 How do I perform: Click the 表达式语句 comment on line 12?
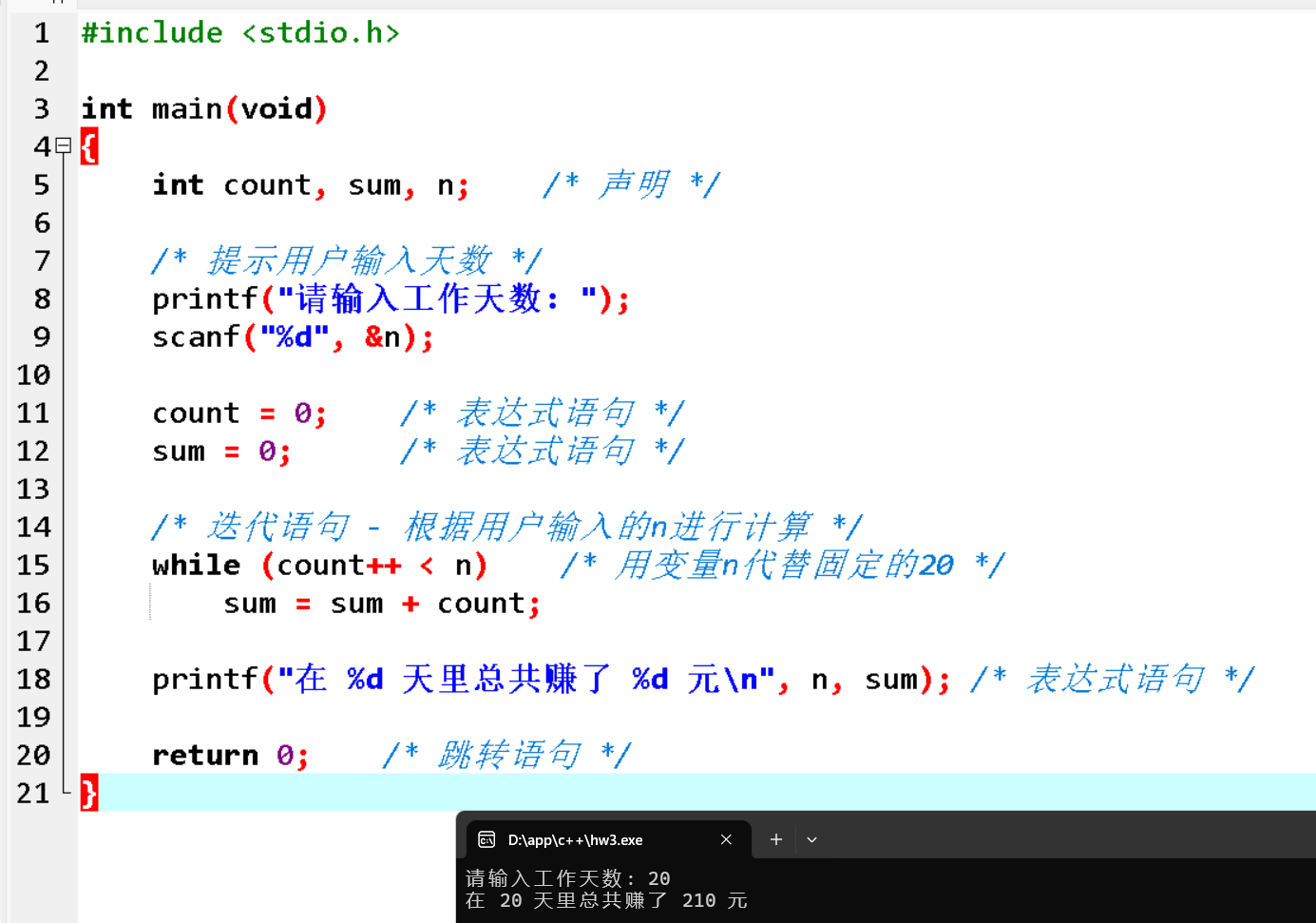point(543,451)
